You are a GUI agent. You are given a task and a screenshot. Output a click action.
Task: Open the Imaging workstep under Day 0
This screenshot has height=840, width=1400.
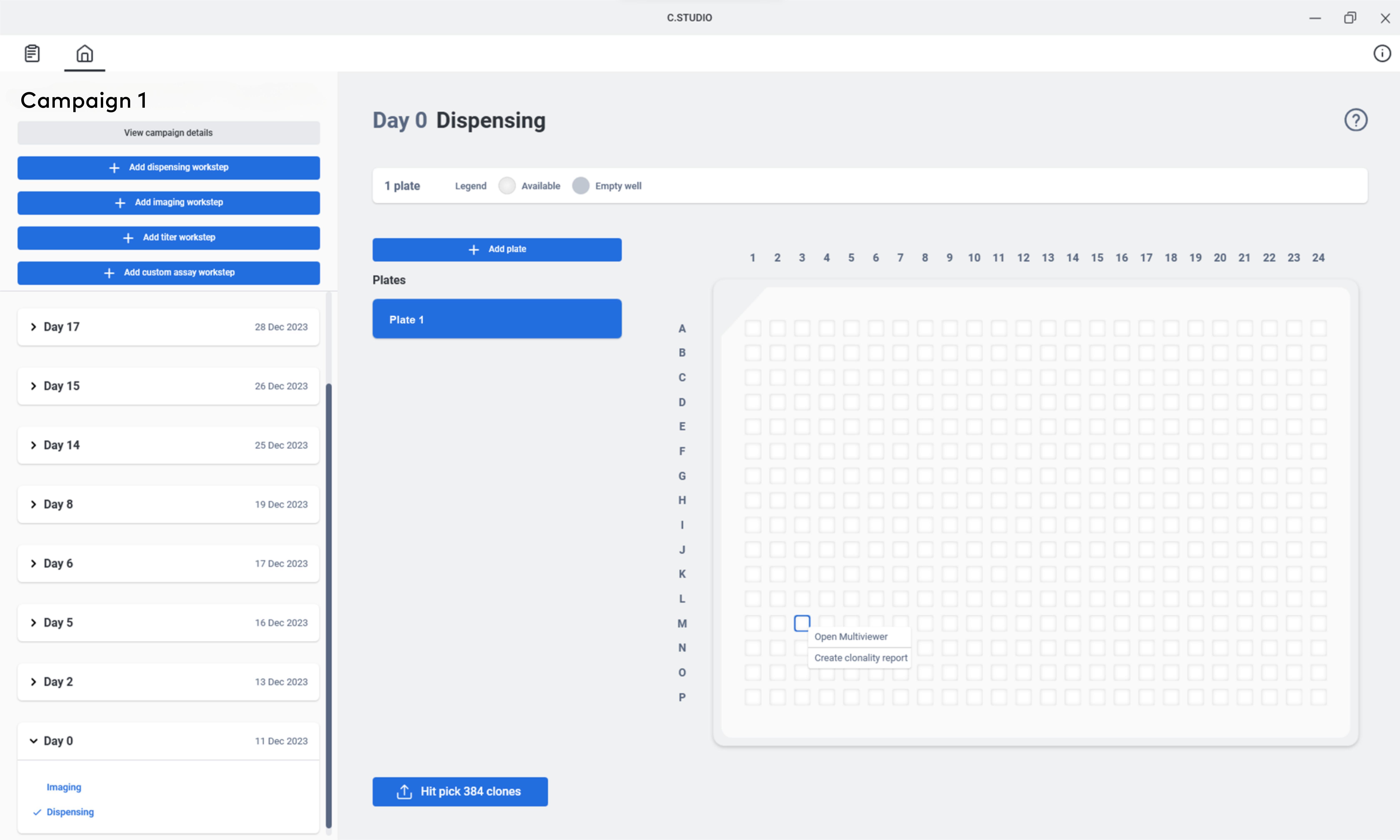point(64,787)
